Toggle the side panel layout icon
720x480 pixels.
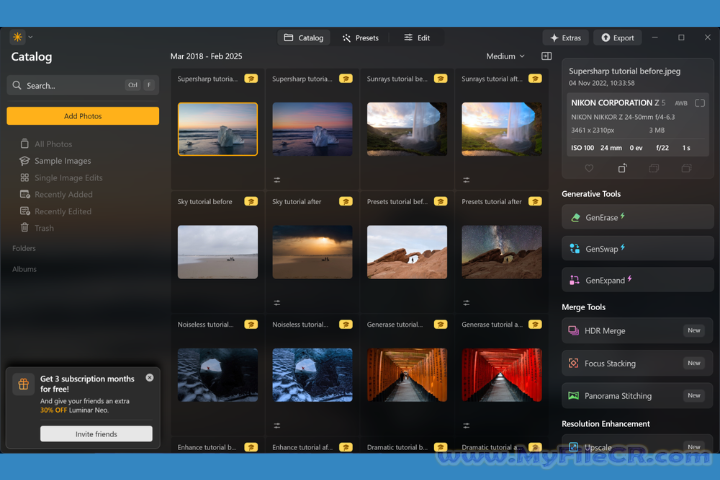546,56
